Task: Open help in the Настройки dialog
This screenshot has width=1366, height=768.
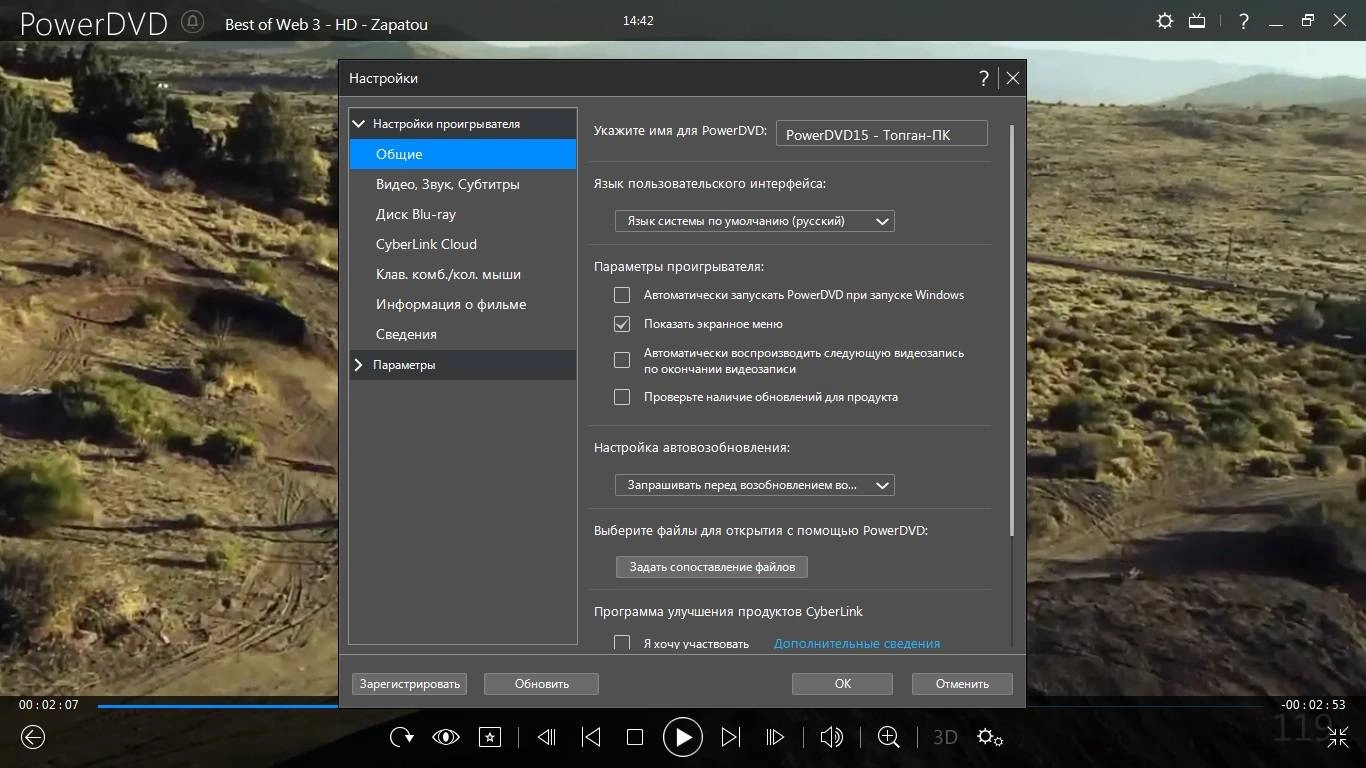Action: pos(983,78)
